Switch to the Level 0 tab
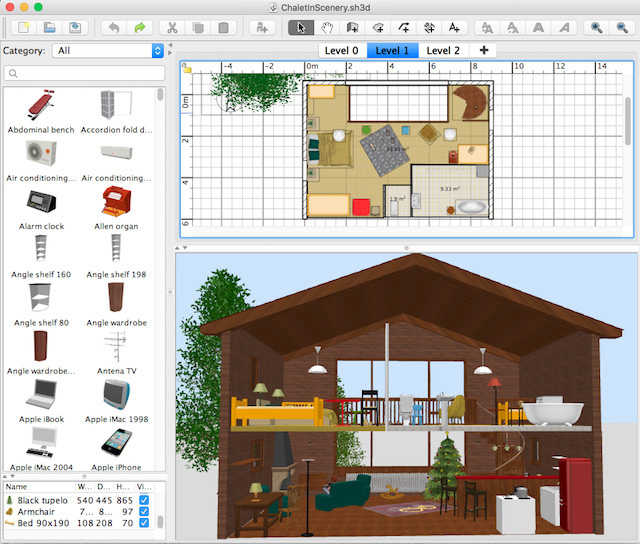This screenshot has width=640, height=544. [x=342, y=50]
